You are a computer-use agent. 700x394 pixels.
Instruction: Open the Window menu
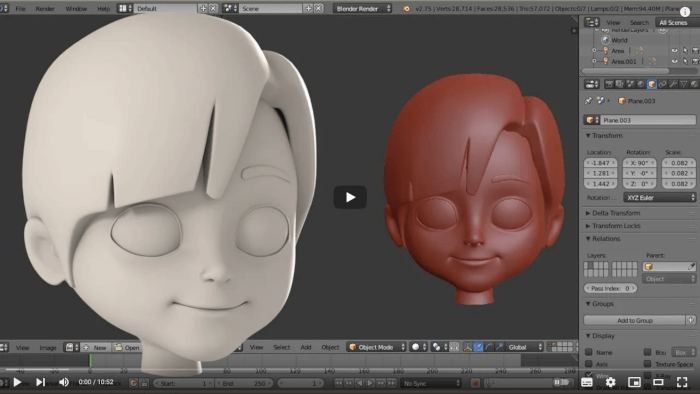pyautogui.click(x=76, y=8)
